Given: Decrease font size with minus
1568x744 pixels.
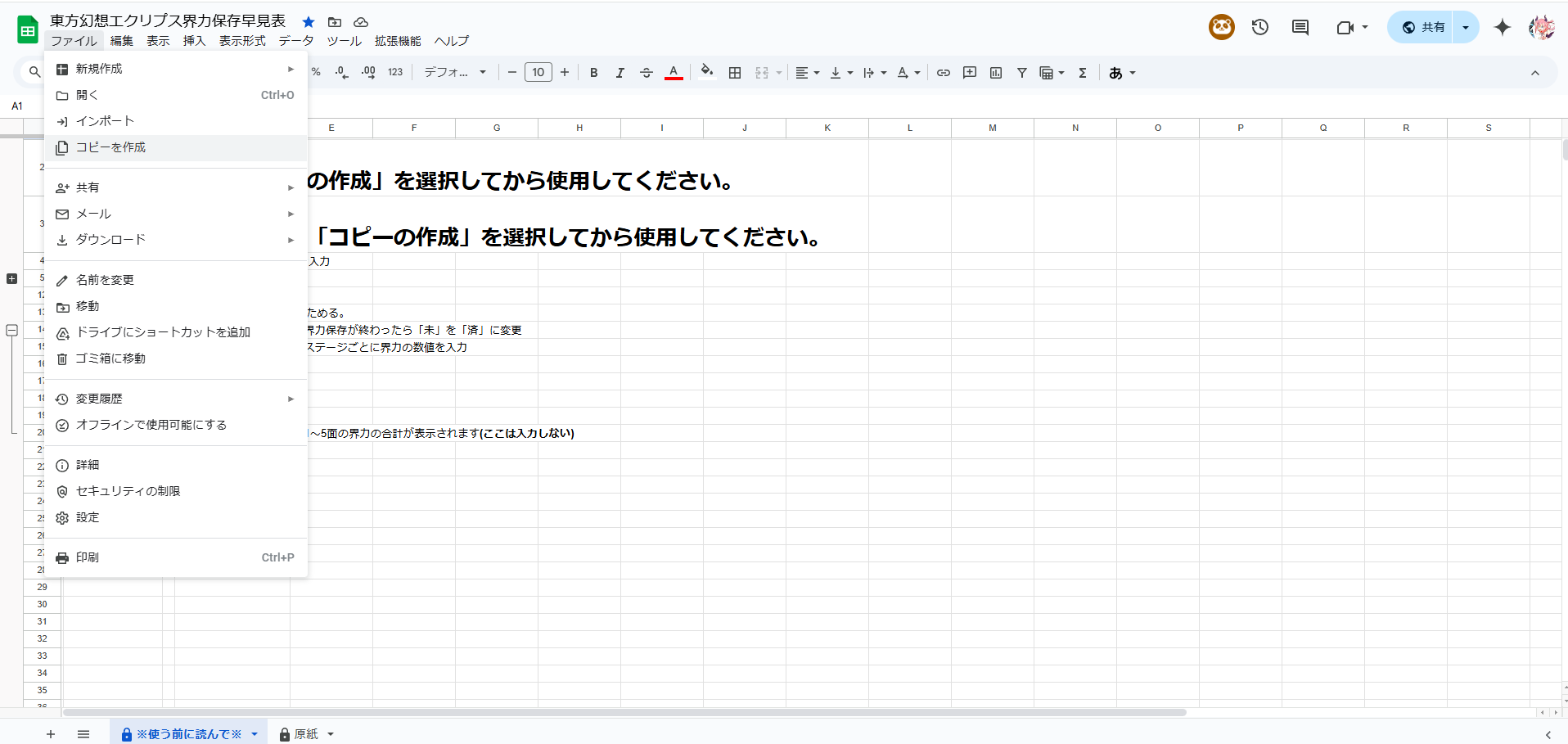Looking at the screenshot, I should point(512,73).
